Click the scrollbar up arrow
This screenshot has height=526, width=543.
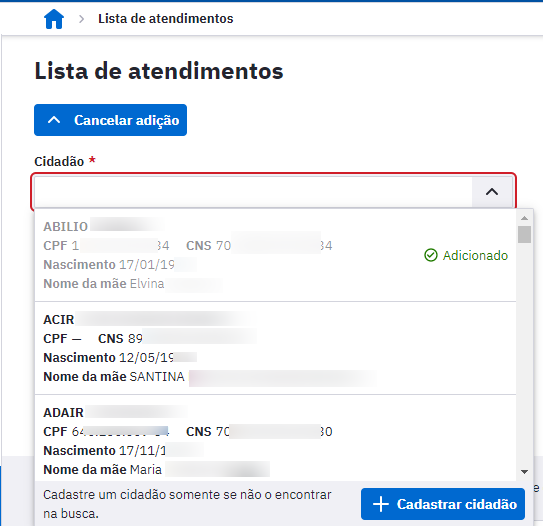point(524,218)
